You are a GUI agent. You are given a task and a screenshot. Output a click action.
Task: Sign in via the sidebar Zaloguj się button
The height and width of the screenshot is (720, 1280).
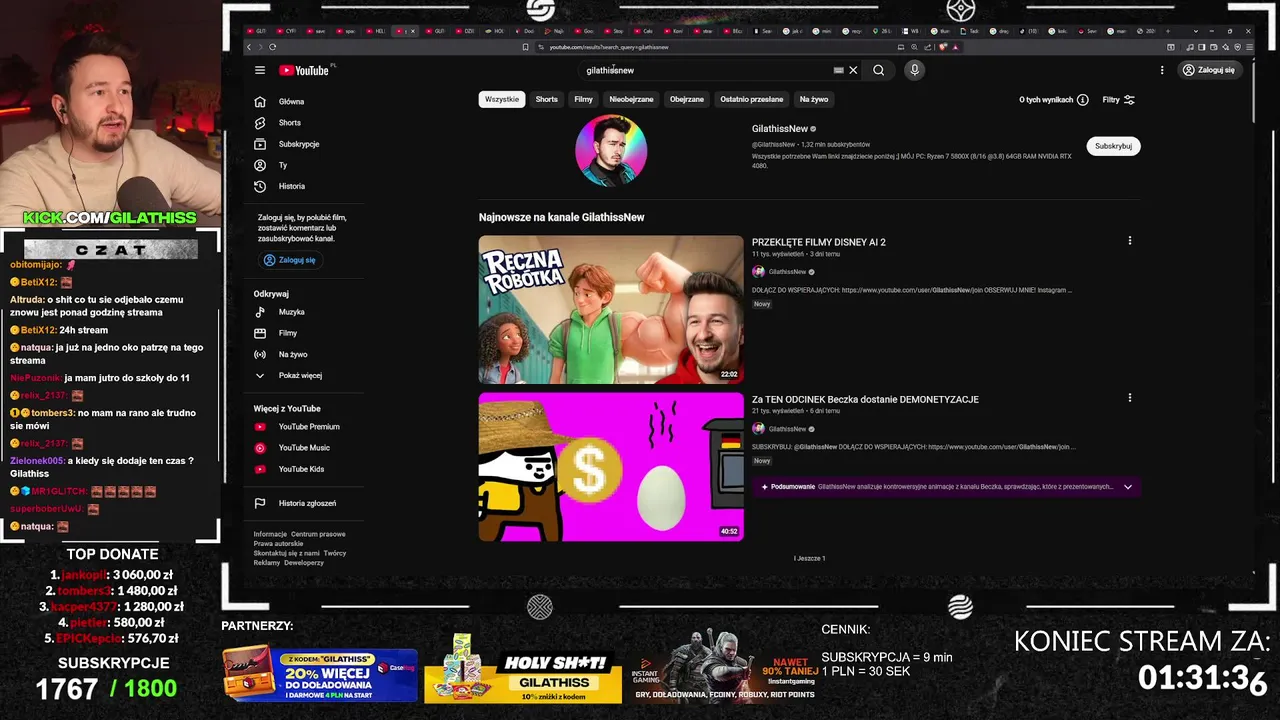coord(290,260)
